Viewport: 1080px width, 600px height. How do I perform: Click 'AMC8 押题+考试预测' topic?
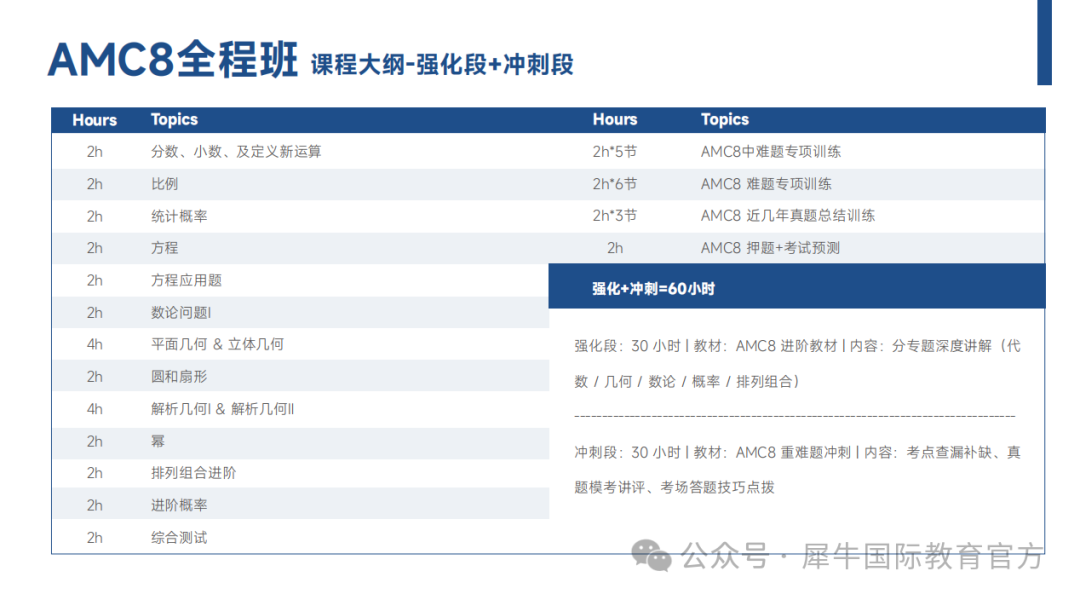point(770,248)
